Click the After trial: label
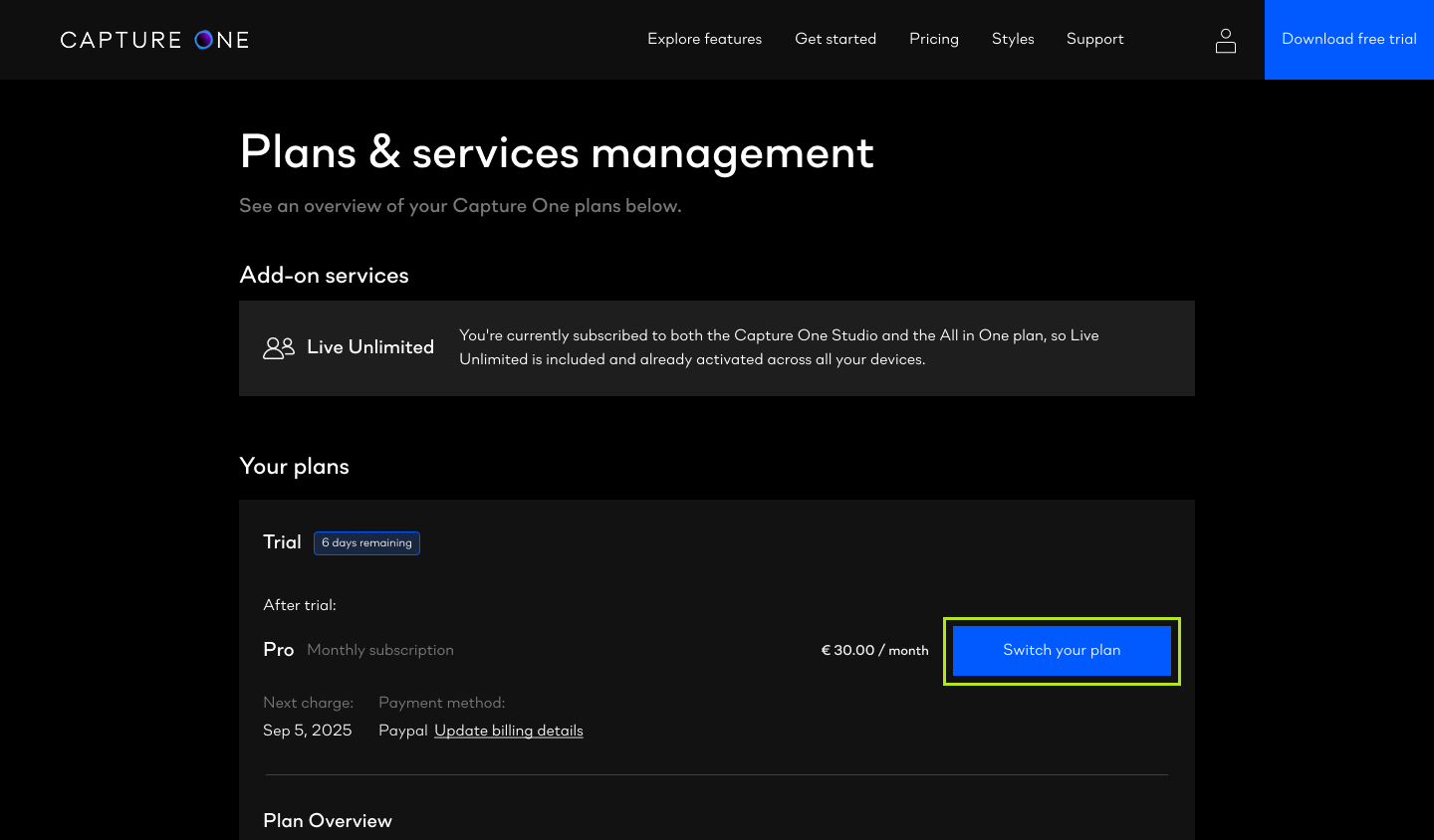Image resolution: width=1434 pixels, height=840 pixels. coord(300,605)
